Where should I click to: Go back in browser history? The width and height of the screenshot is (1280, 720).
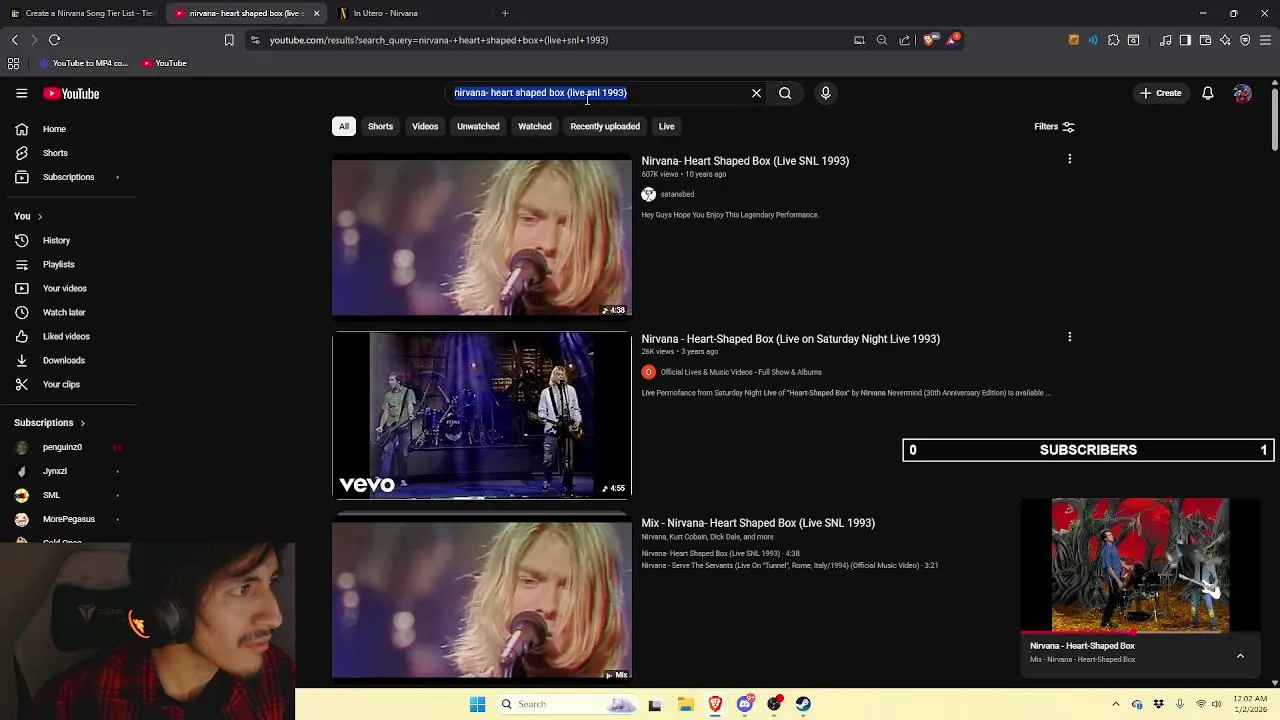(14, 40)
